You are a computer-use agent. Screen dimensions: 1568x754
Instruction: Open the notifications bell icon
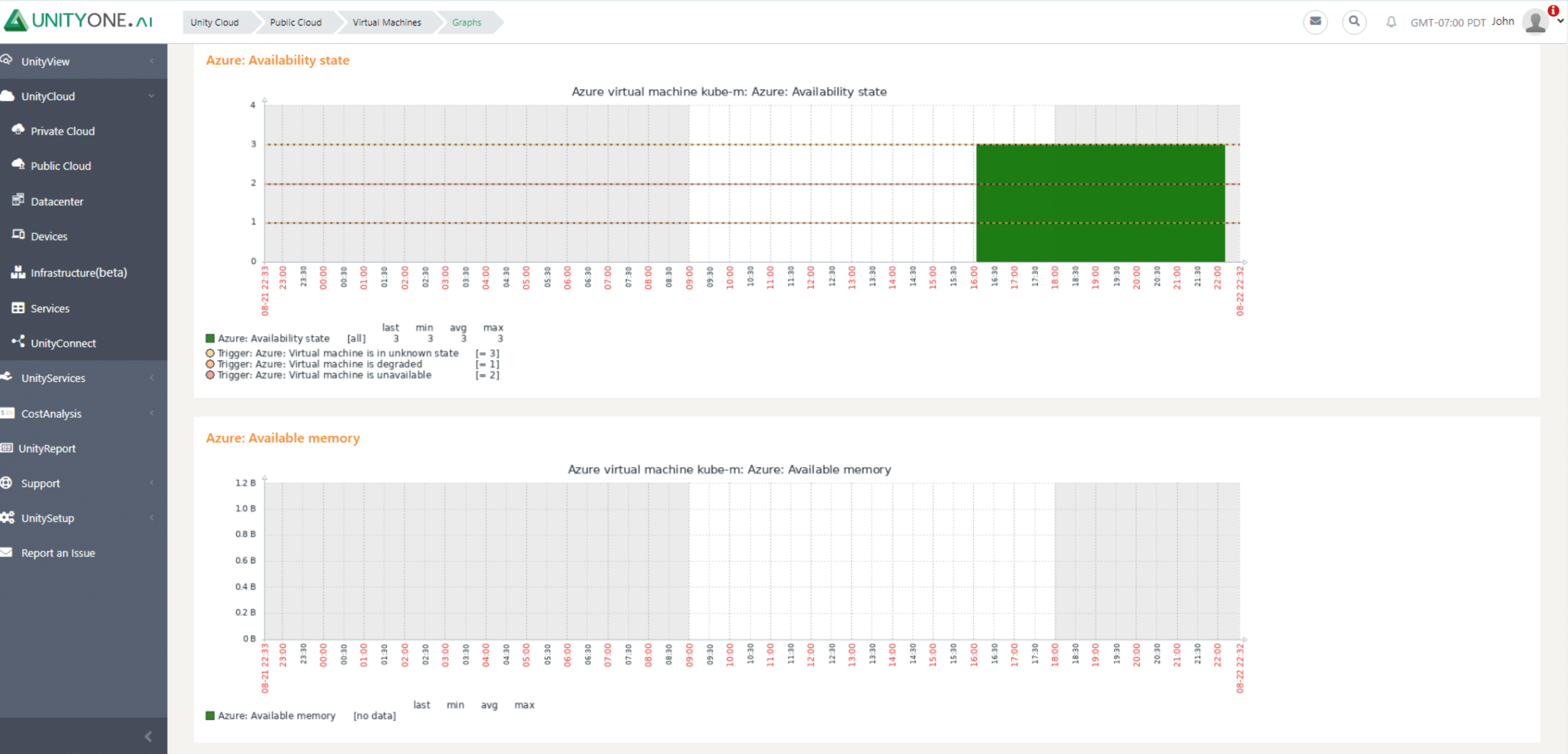(x=1391, y=22)
